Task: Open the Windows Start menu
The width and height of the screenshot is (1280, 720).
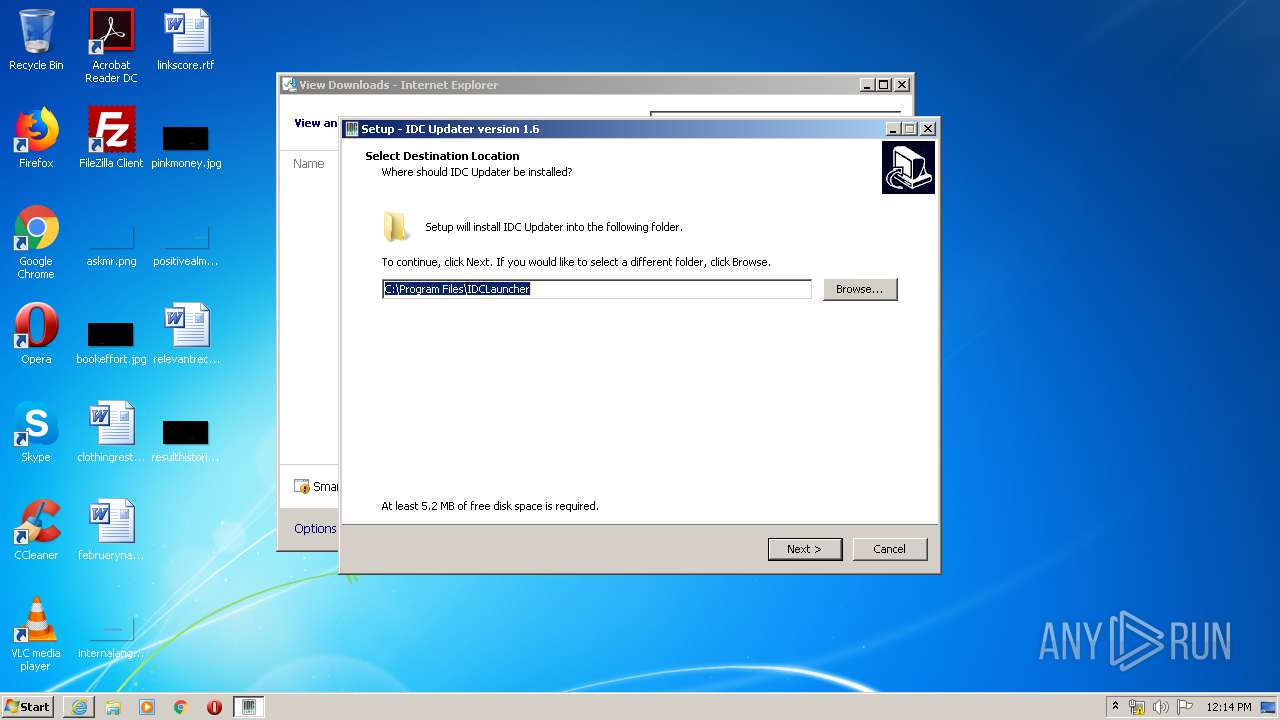Action: (x=27, y=707)
